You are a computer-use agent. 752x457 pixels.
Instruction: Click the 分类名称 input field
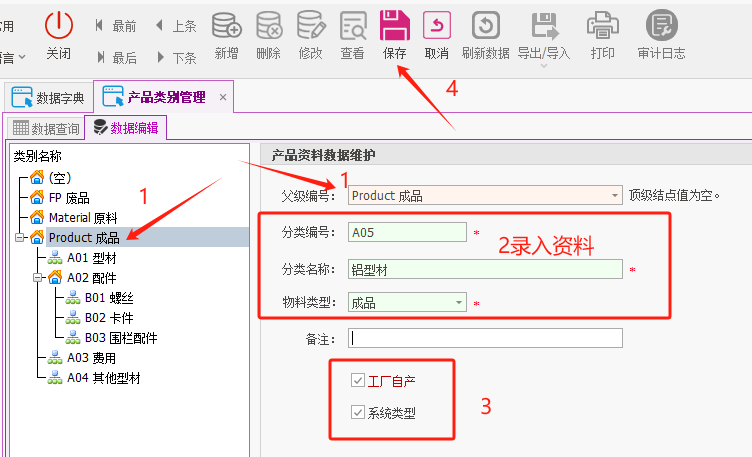tap(485, 270)
